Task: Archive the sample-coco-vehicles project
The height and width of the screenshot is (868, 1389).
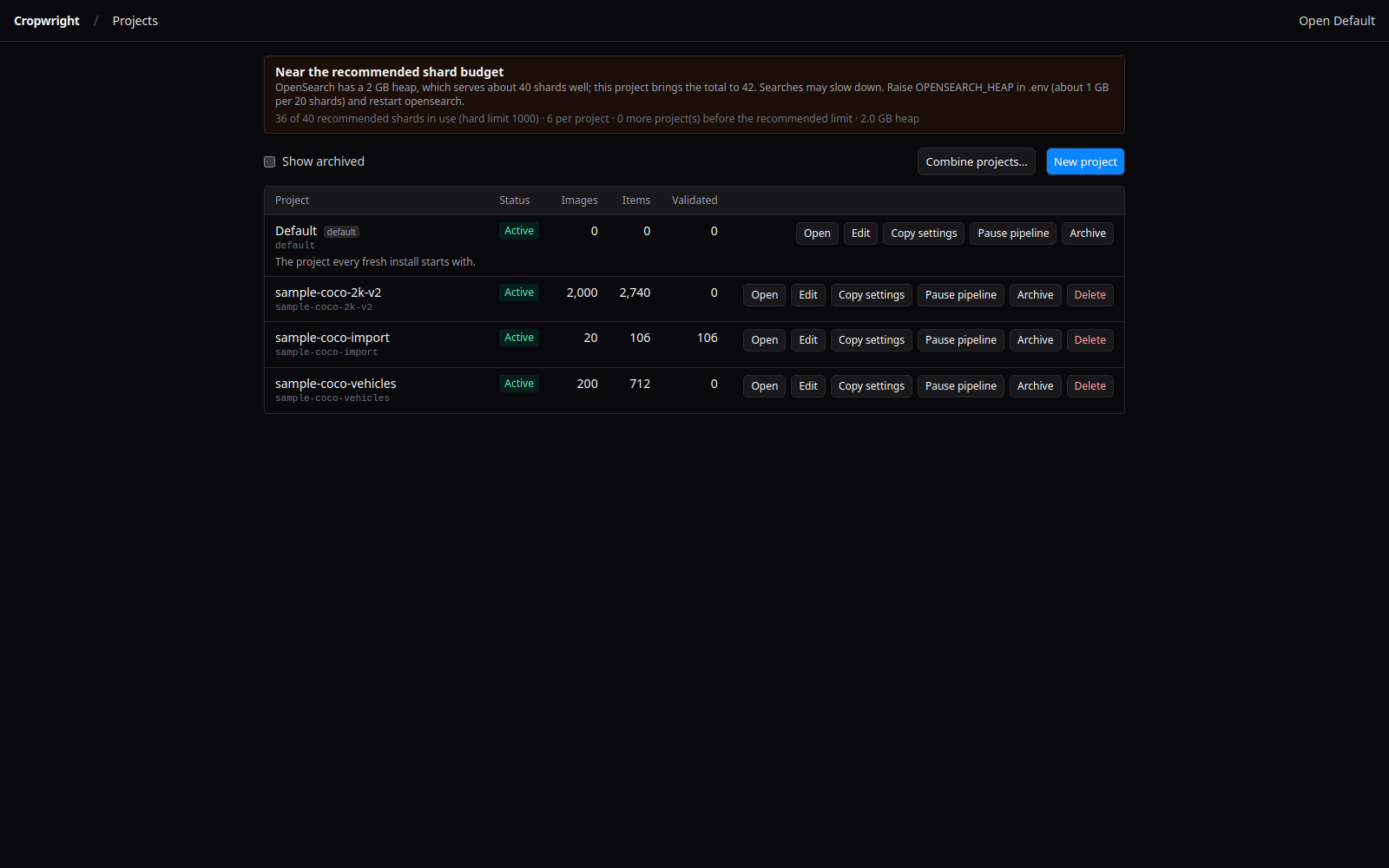Action: (1035, 386)
